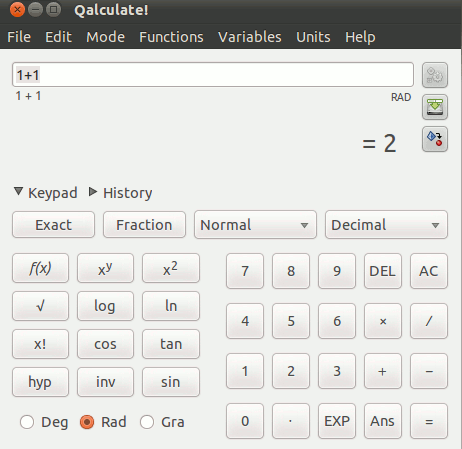Click the AC clear key

(x=429, y=271)
